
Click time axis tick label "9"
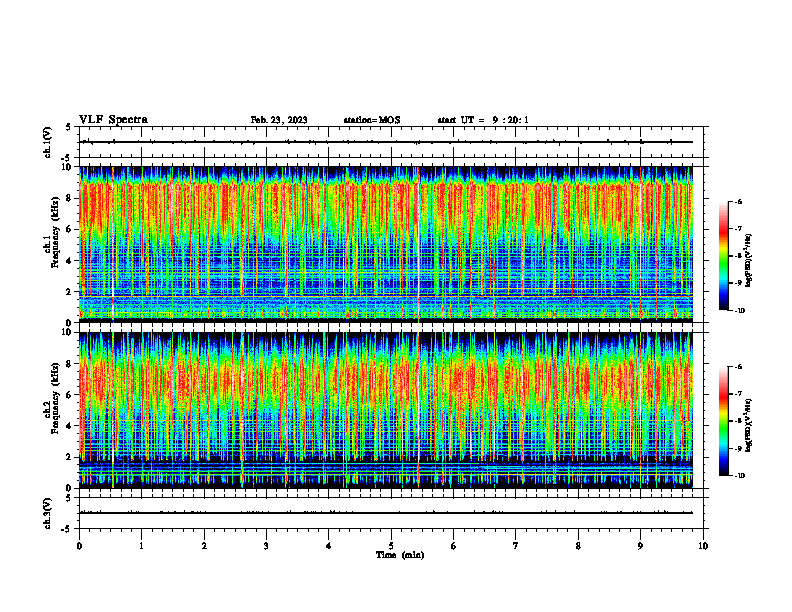640,546
